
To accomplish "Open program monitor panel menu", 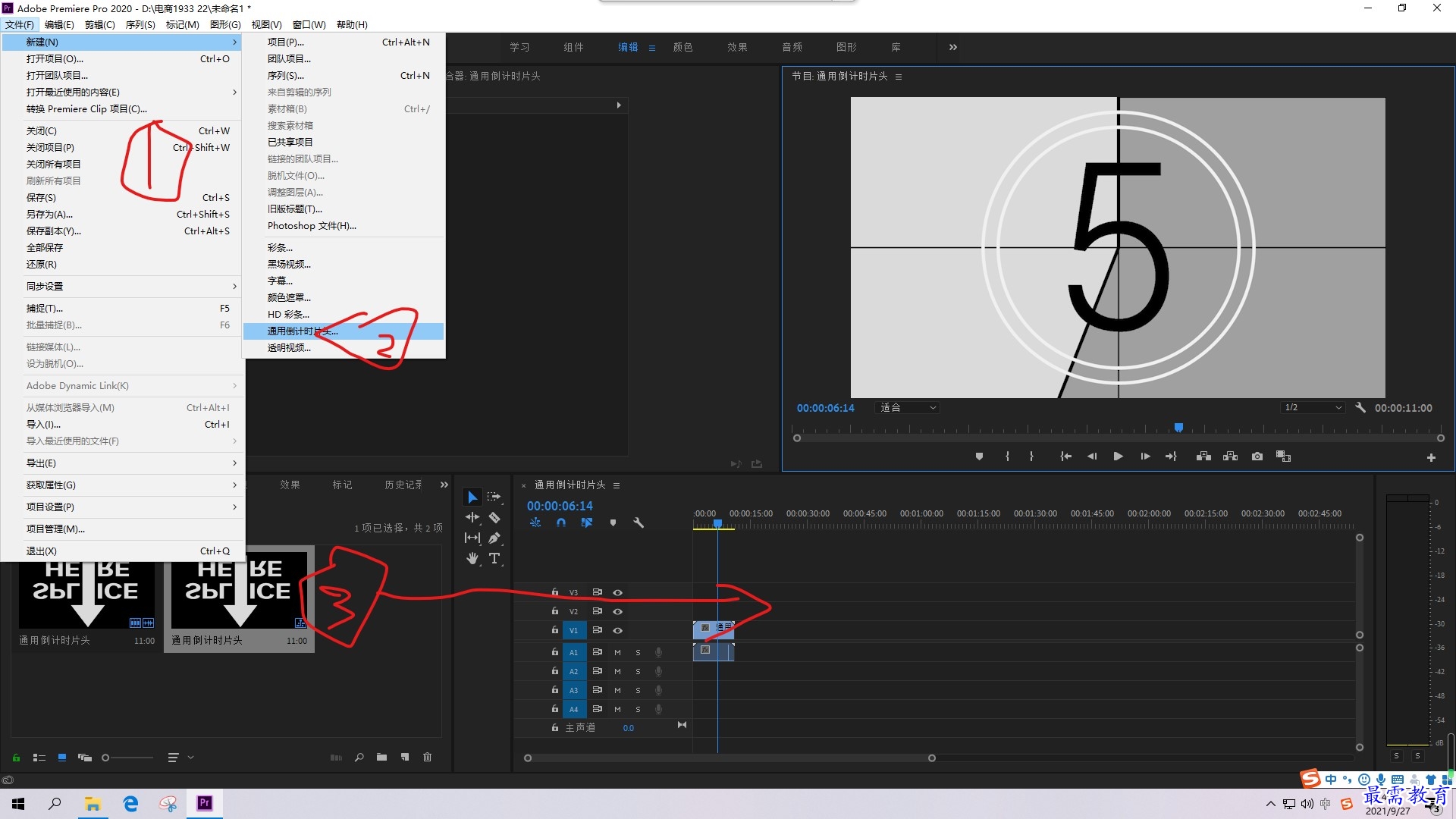I will [x=899, y=77].
